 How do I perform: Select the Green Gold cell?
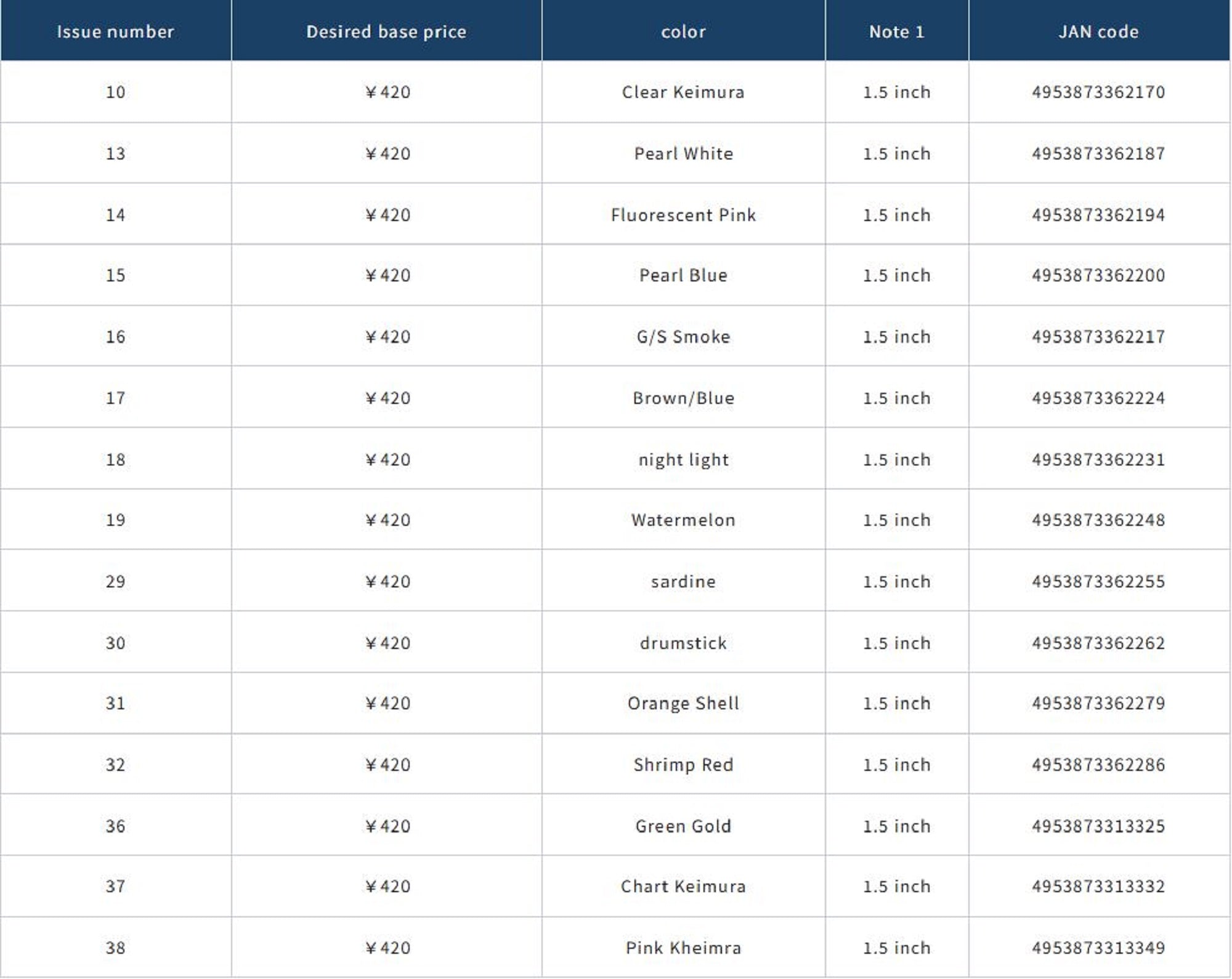(x=683, y=826)
